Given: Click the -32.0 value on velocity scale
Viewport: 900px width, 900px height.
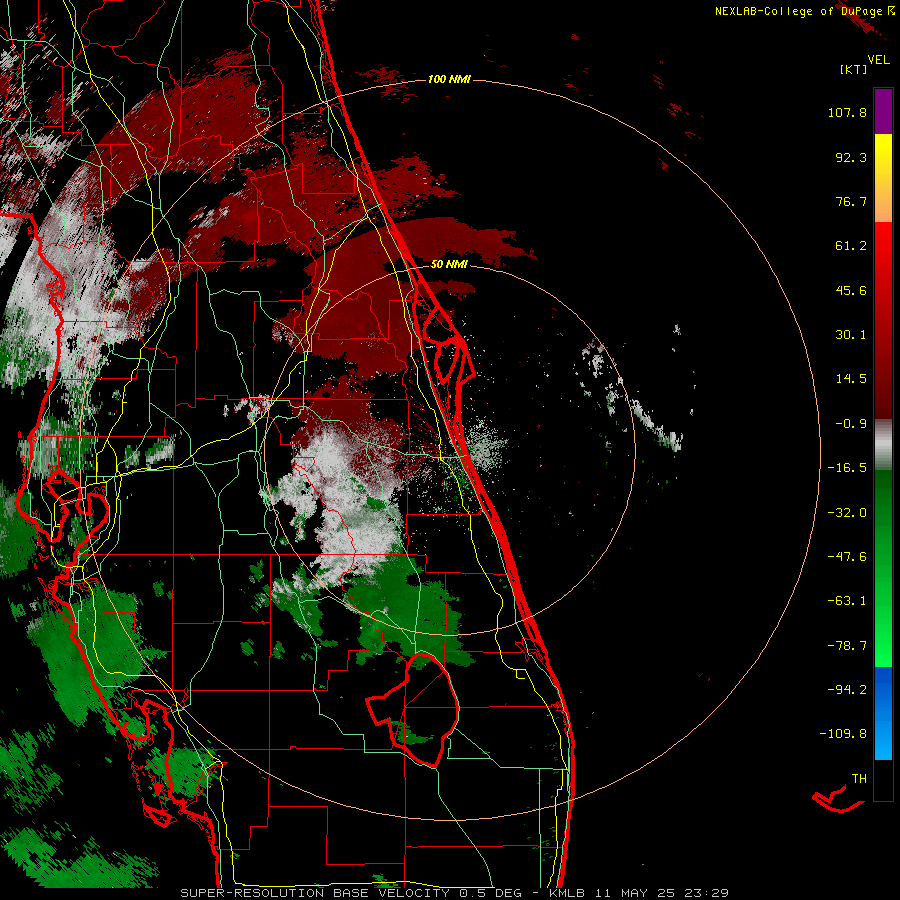Looking at the screenshot, I should (847, 513).
